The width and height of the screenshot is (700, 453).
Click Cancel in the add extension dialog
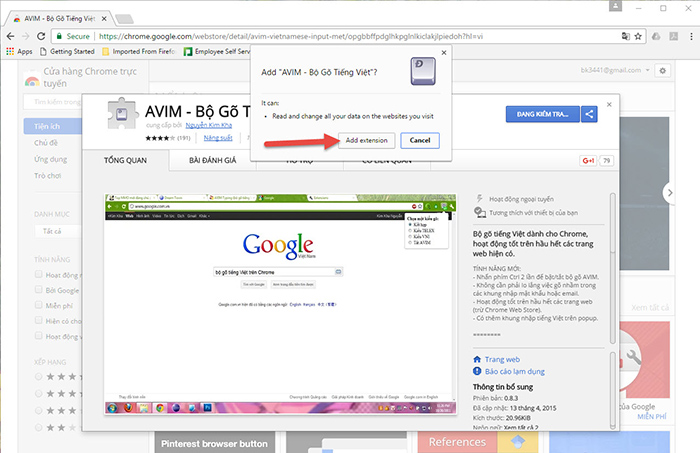coord(420,140)
